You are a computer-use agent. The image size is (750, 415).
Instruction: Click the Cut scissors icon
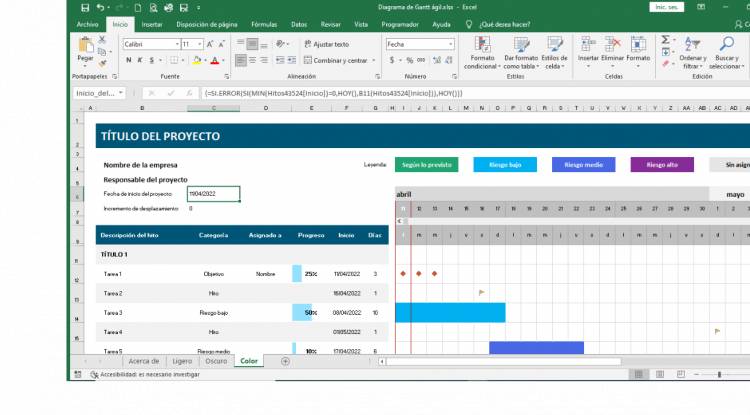point(102,40)
